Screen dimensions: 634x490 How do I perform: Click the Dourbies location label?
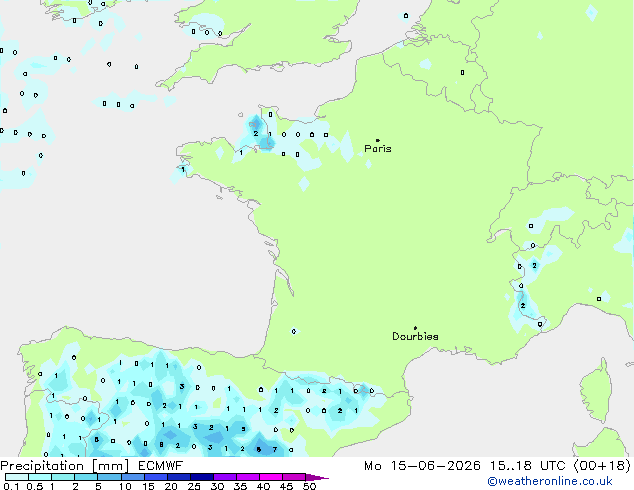coord(415,336)
